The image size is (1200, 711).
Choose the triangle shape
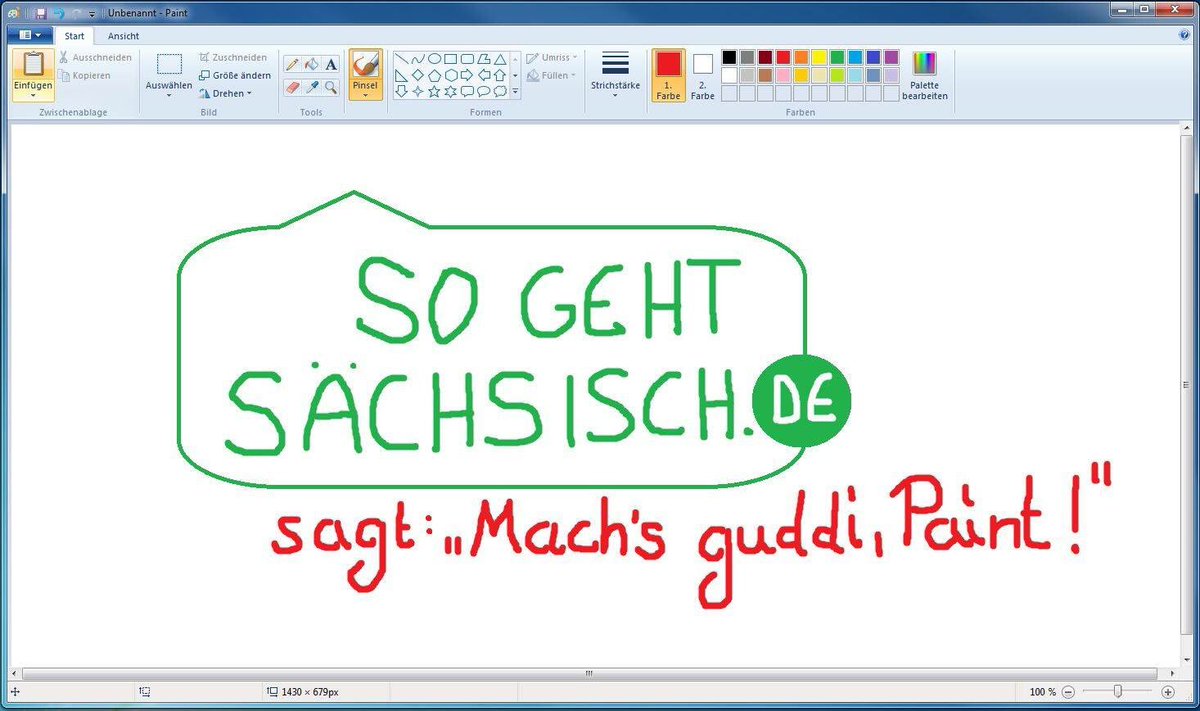pyautogui.click(x=499, y=59)
